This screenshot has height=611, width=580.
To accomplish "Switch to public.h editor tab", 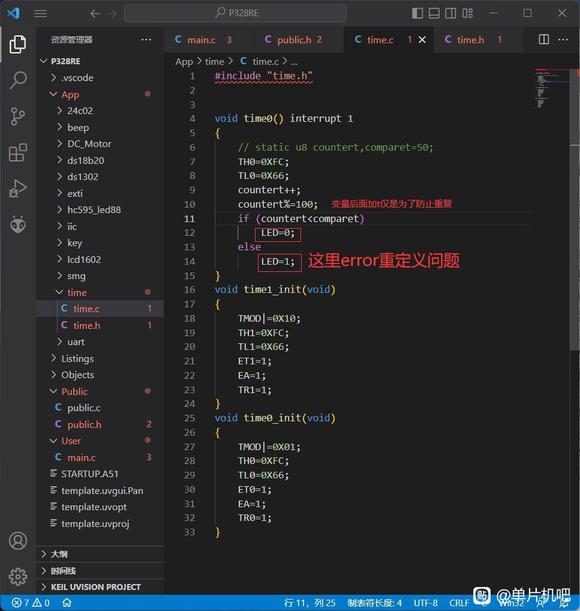I will [x=294, y=40].
